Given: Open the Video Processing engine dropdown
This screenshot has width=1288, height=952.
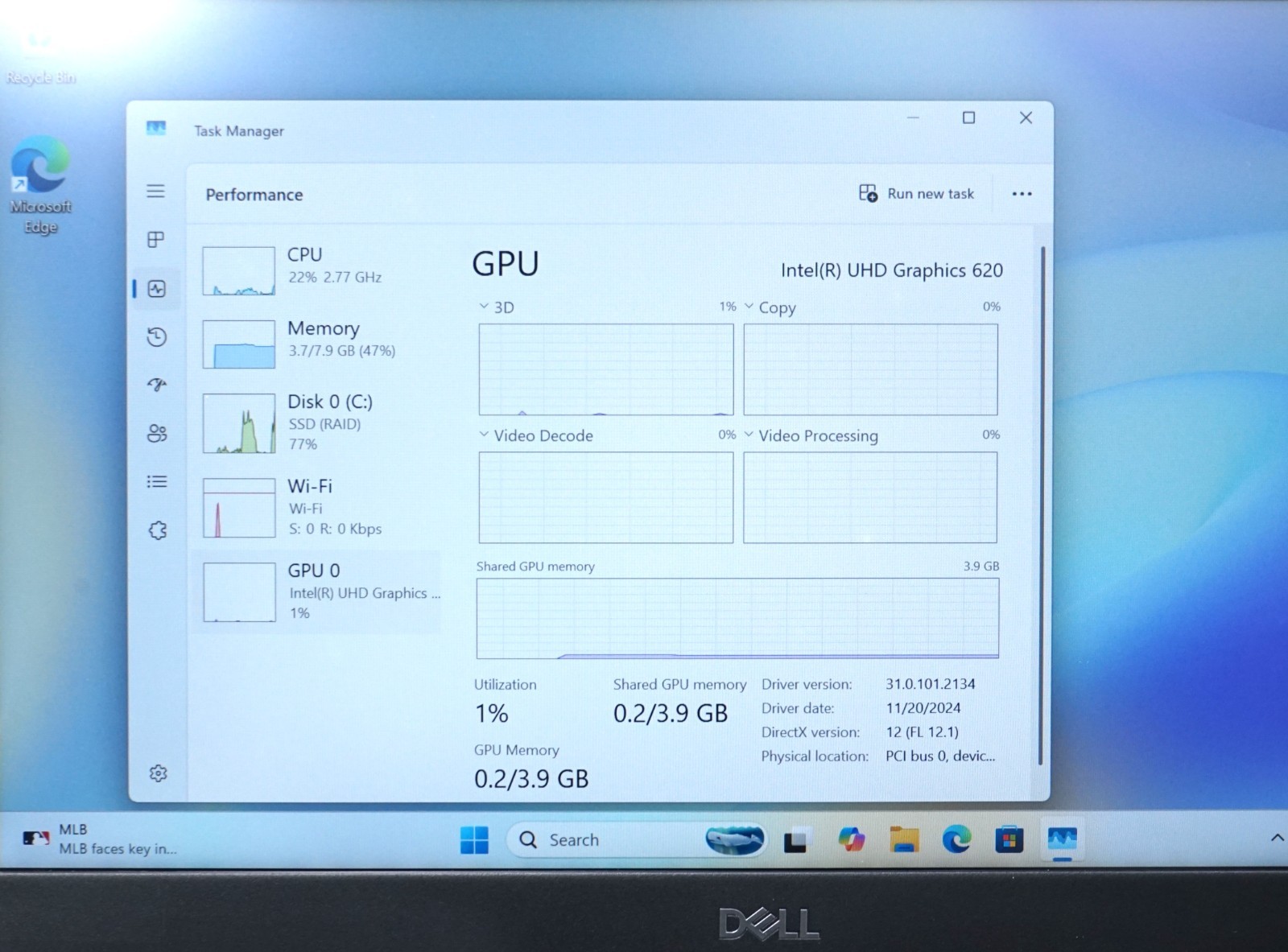Looking at the screenshot, I should coord(811,435).
